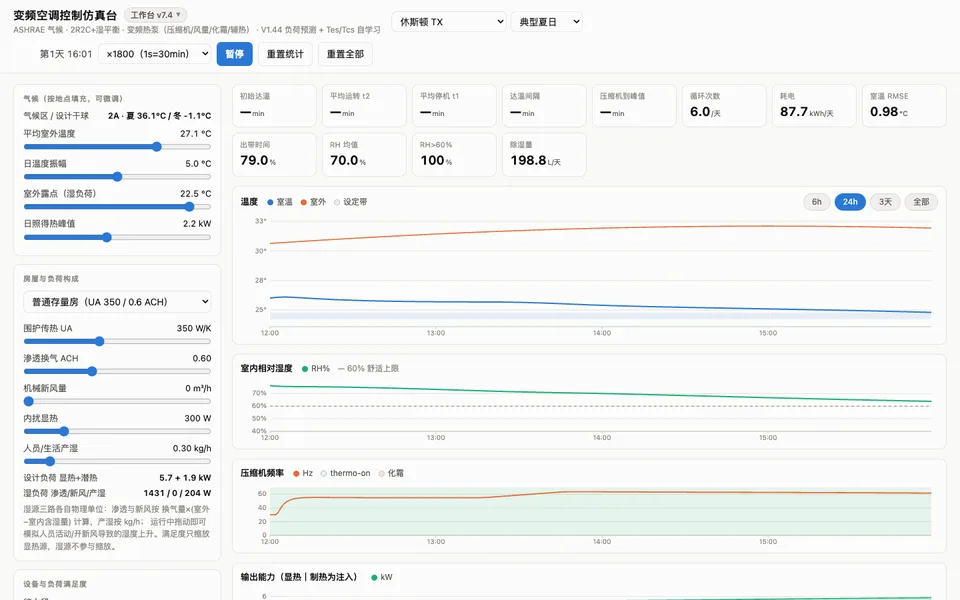Click the 室温 RMSE 0.98 card
The width and height of the screenshot is (960, 600).
(x=904, y=105)
